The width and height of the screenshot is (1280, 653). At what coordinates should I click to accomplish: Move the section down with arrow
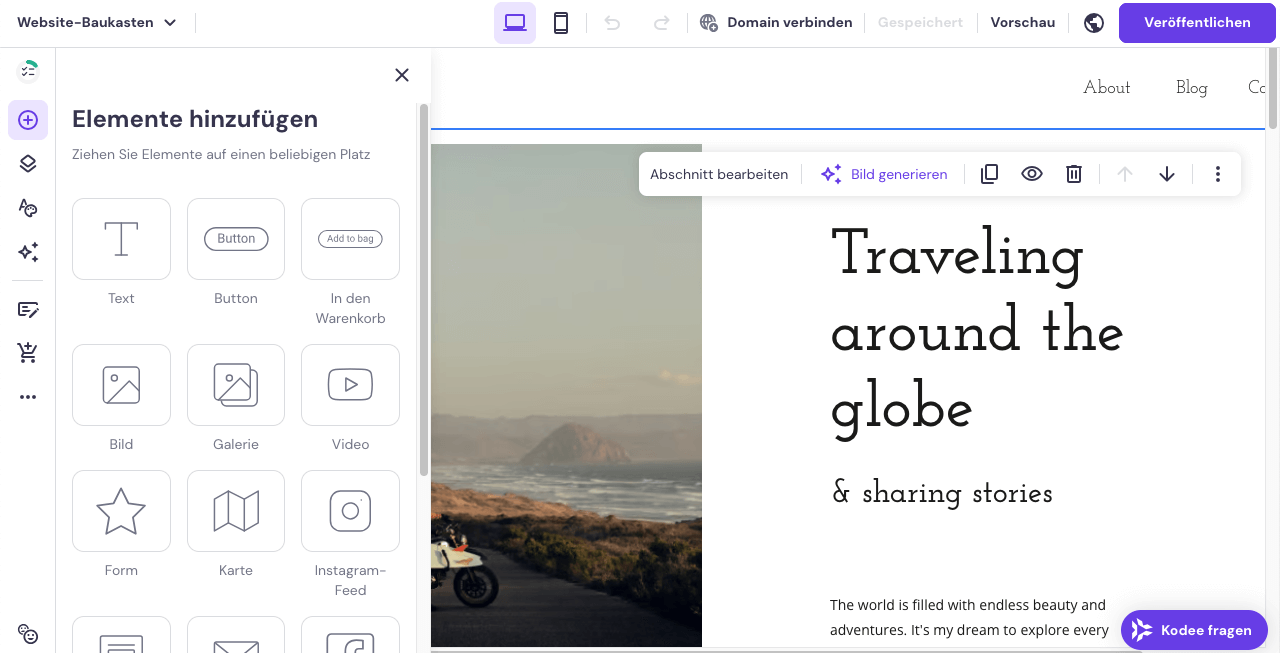[x=1167, y=174]
